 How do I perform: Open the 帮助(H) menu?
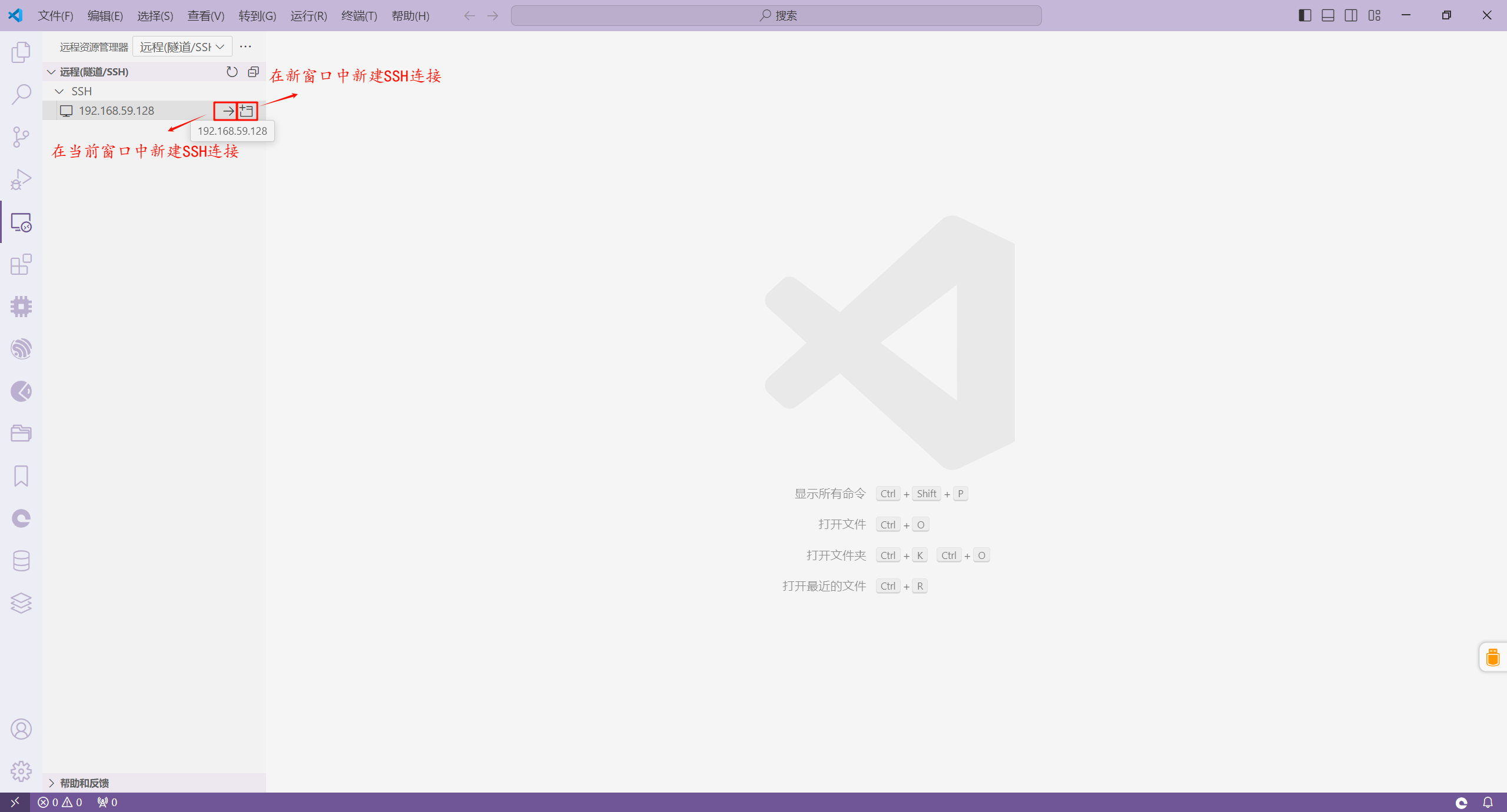[x=410, y=16]
